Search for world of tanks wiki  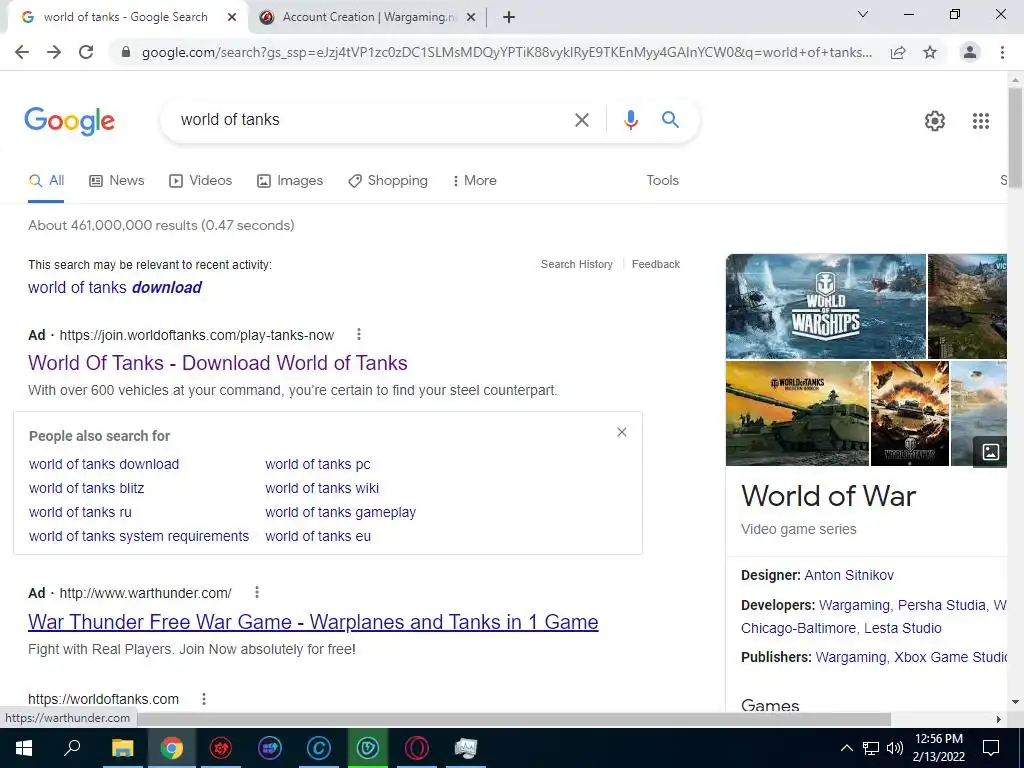pos(322,488)
